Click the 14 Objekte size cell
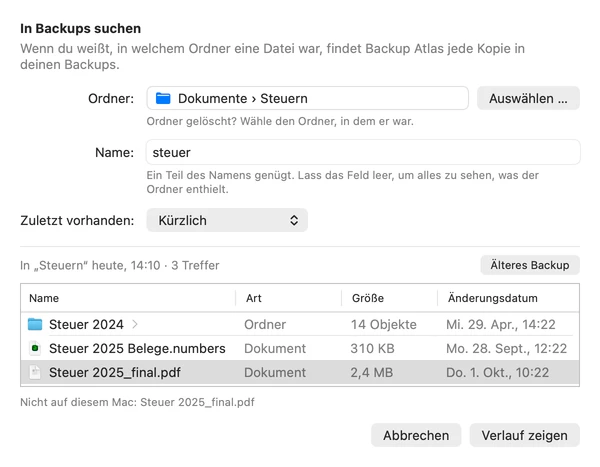The image size is (600, 467). pos(384,325)
